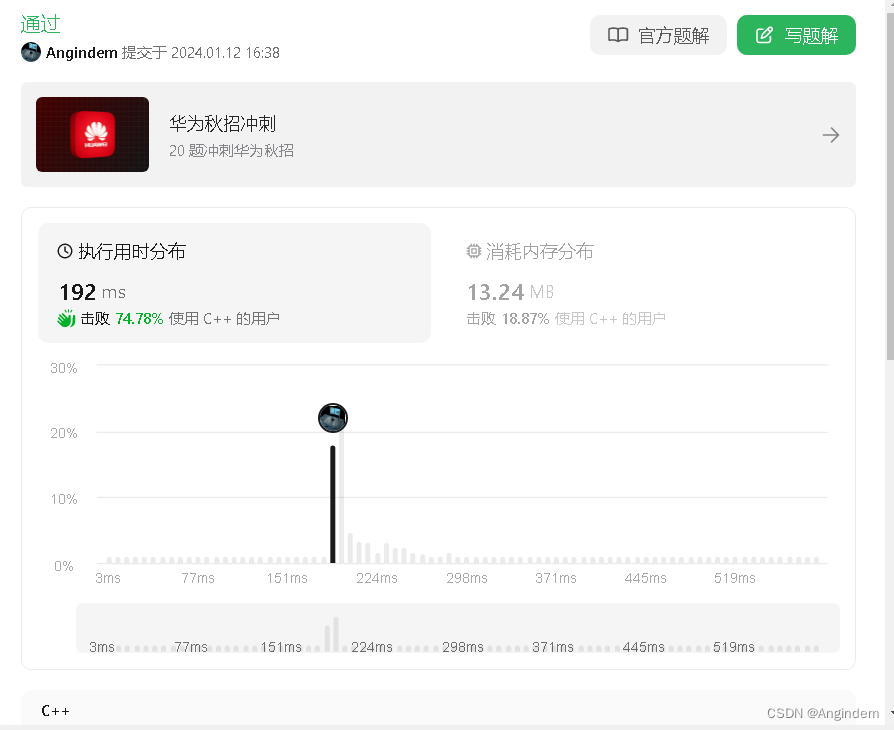Click the 通过 accepted status text
Viewport: 894px width, 730px height.
[40, 24]
